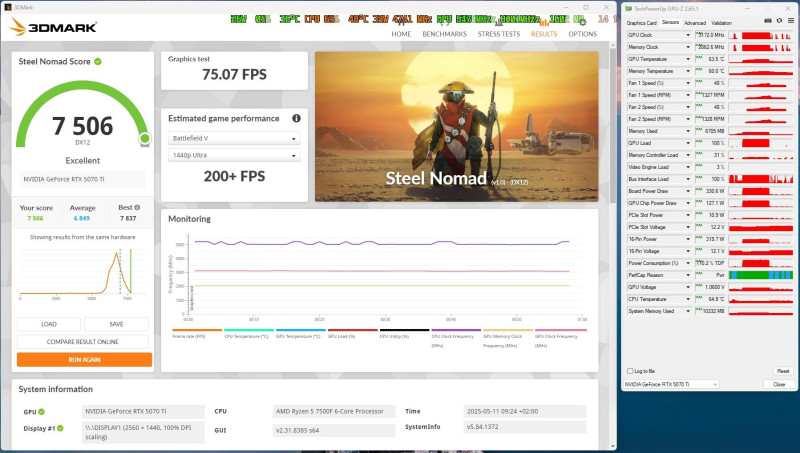
Task: Enable the Log to file checkbox
Action: [x=630, y=371]
